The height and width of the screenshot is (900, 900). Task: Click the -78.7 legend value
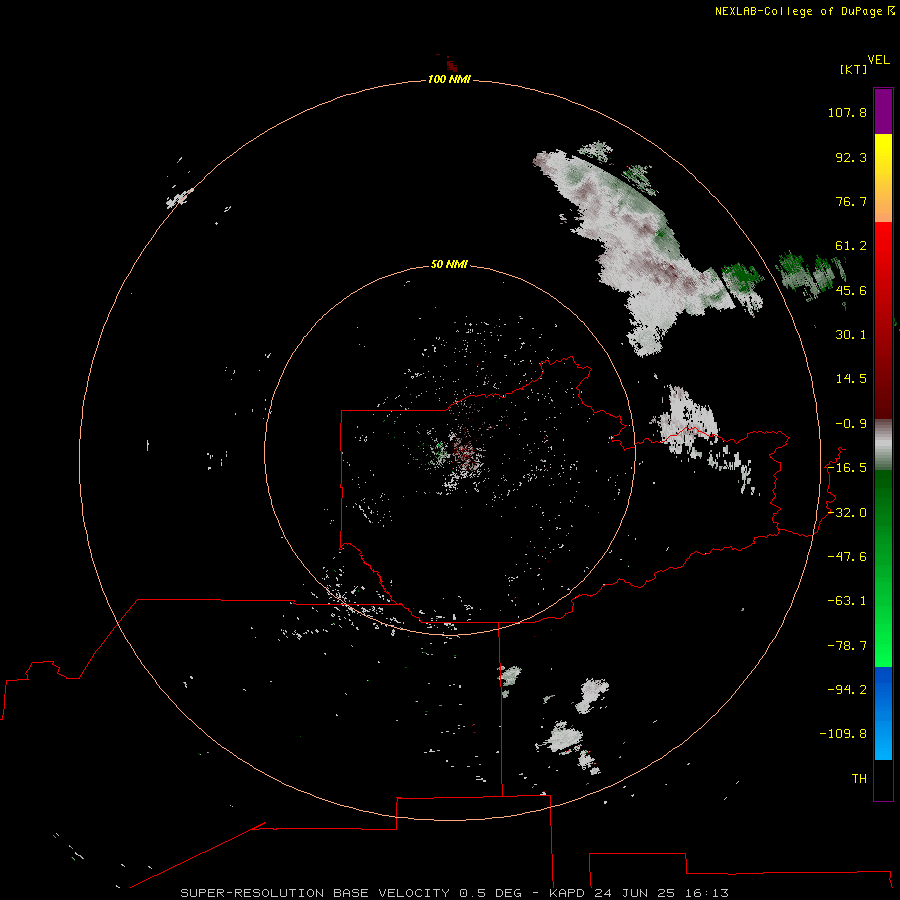847,646
